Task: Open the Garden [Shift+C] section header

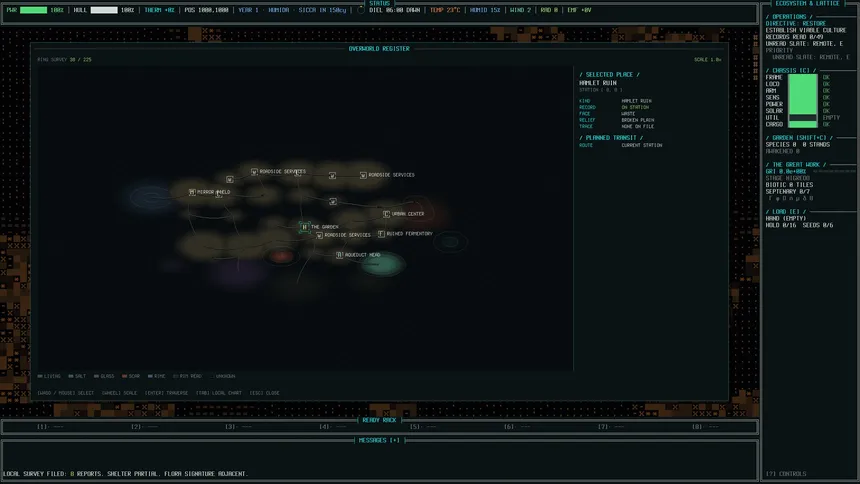Action: [x=799, y=138]
